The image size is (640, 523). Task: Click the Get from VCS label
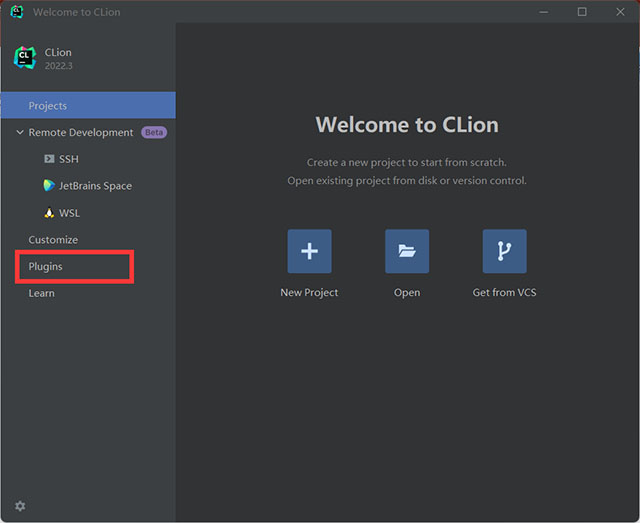pyautogui.click(x=504, y=292)
